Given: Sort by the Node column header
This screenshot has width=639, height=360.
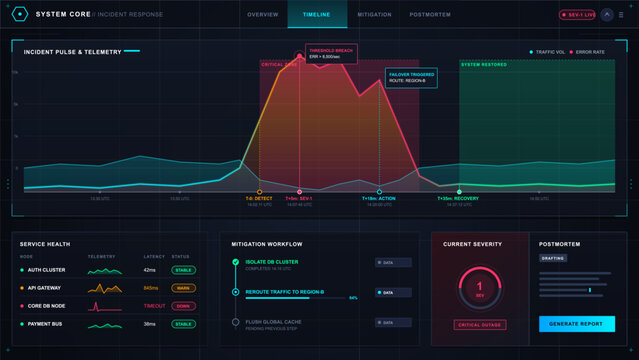Looking at the screenshot, I should pyautogui.click(x=26, y=256).
